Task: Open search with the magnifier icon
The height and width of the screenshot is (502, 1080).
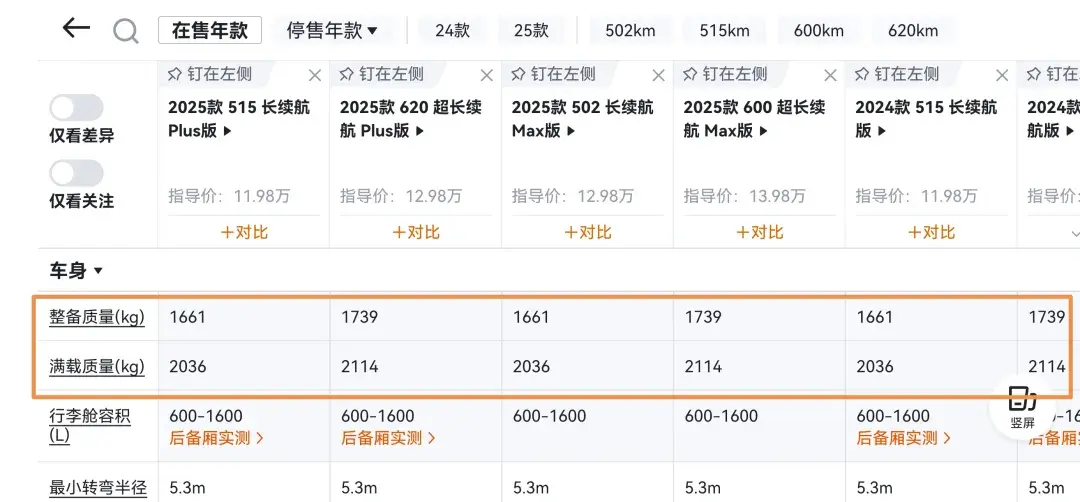Action: pyautogui.click(x=125, y=31)
